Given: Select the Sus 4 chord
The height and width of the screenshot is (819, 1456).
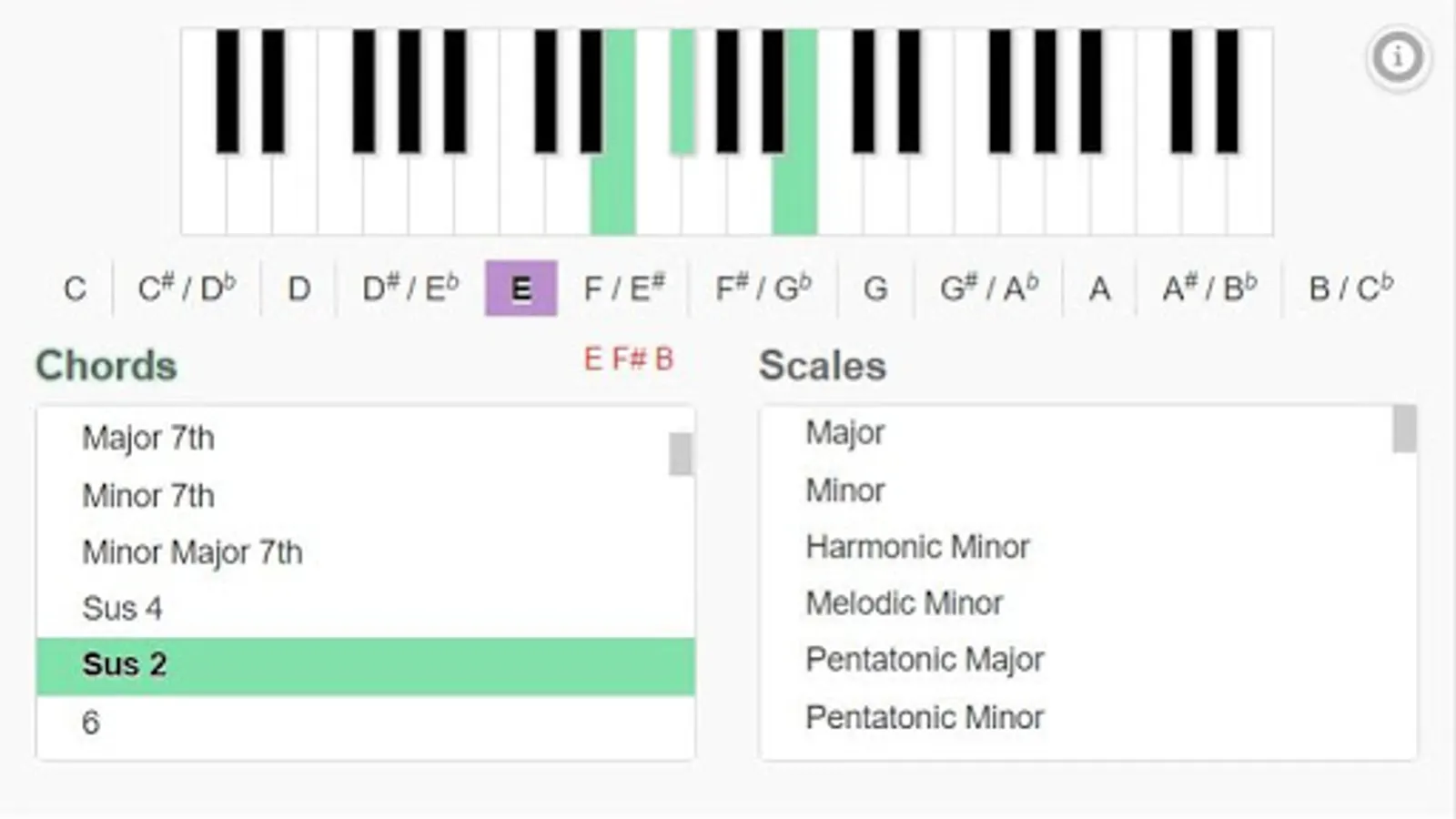Looking at the screenshot, I should tap(122, 609).
